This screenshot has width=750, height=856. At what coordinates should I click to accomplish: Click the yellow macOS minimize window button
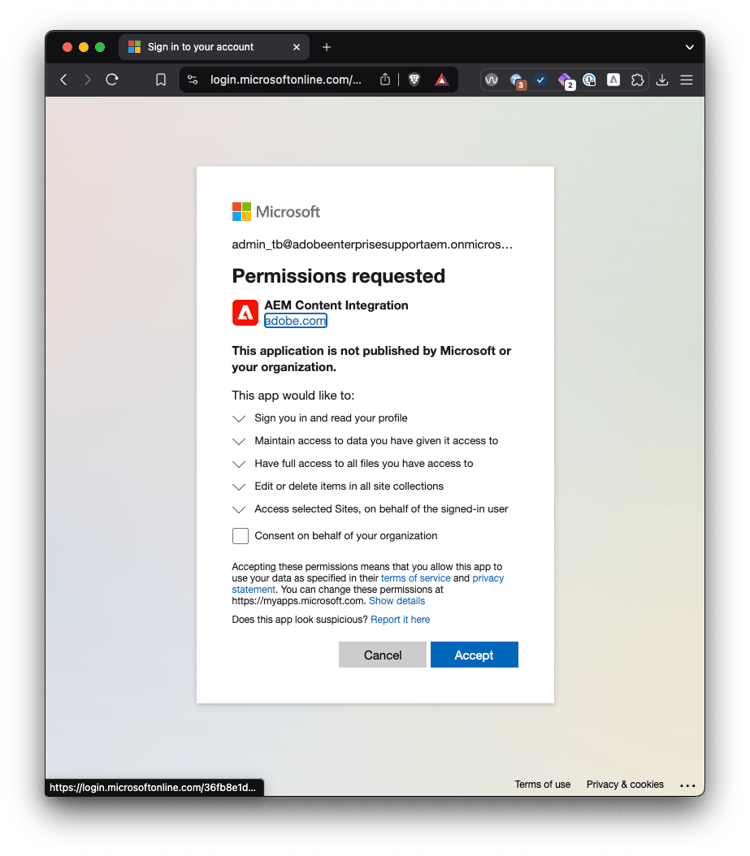(x=84, y=47)
